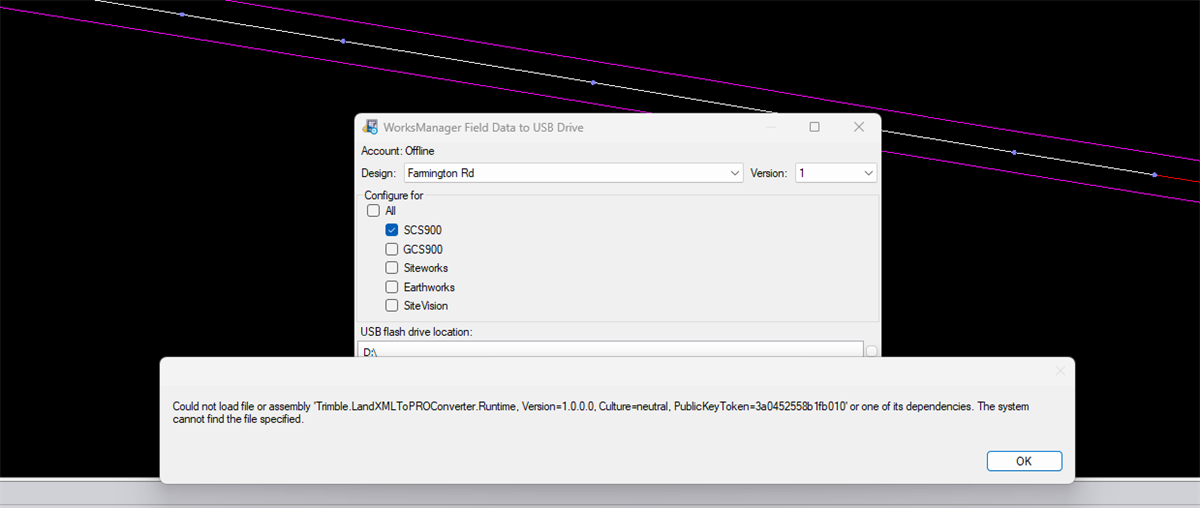
Task: Tick the Siteworks checkbox
Action: tap(393, 268)
